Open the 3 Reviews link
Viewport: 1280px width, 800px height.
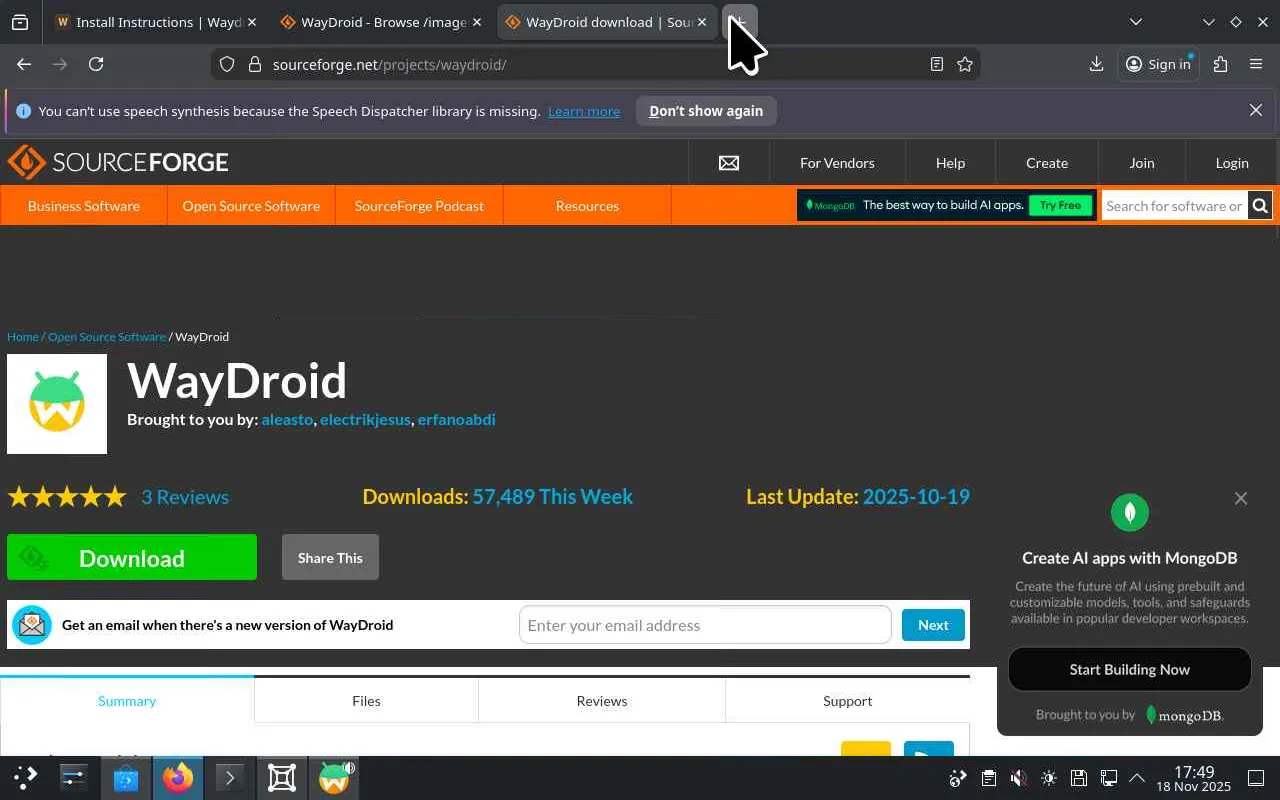pos(185,497)
